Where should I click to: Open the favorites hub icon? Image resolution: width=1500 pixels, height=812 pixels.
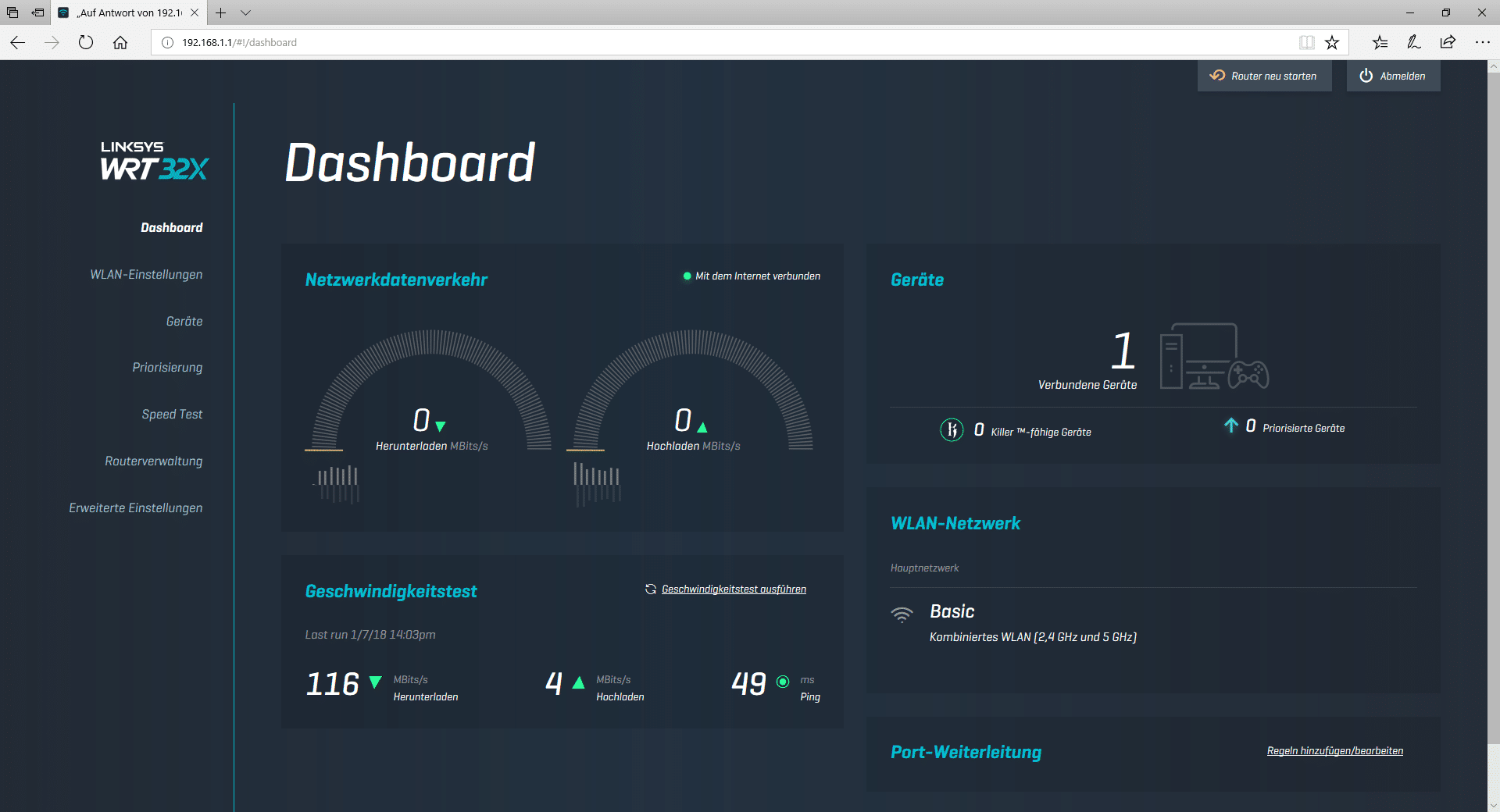click(x=1380, y=43)
